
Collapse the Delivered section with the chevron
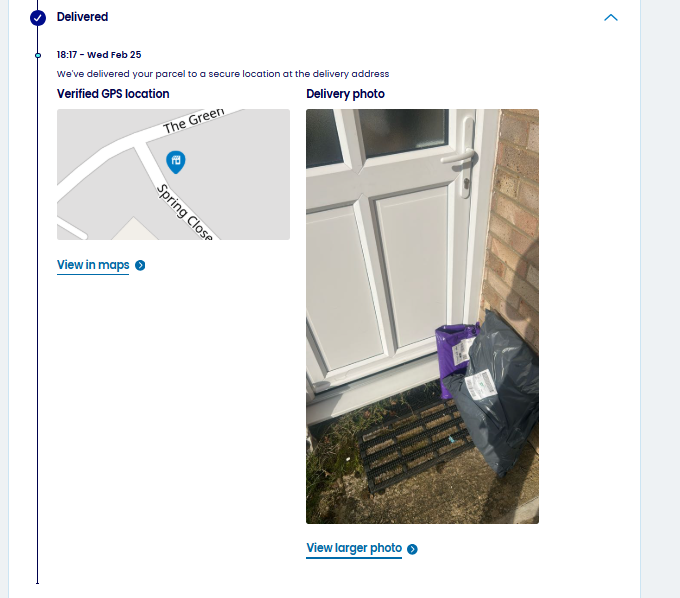(611, 17)
